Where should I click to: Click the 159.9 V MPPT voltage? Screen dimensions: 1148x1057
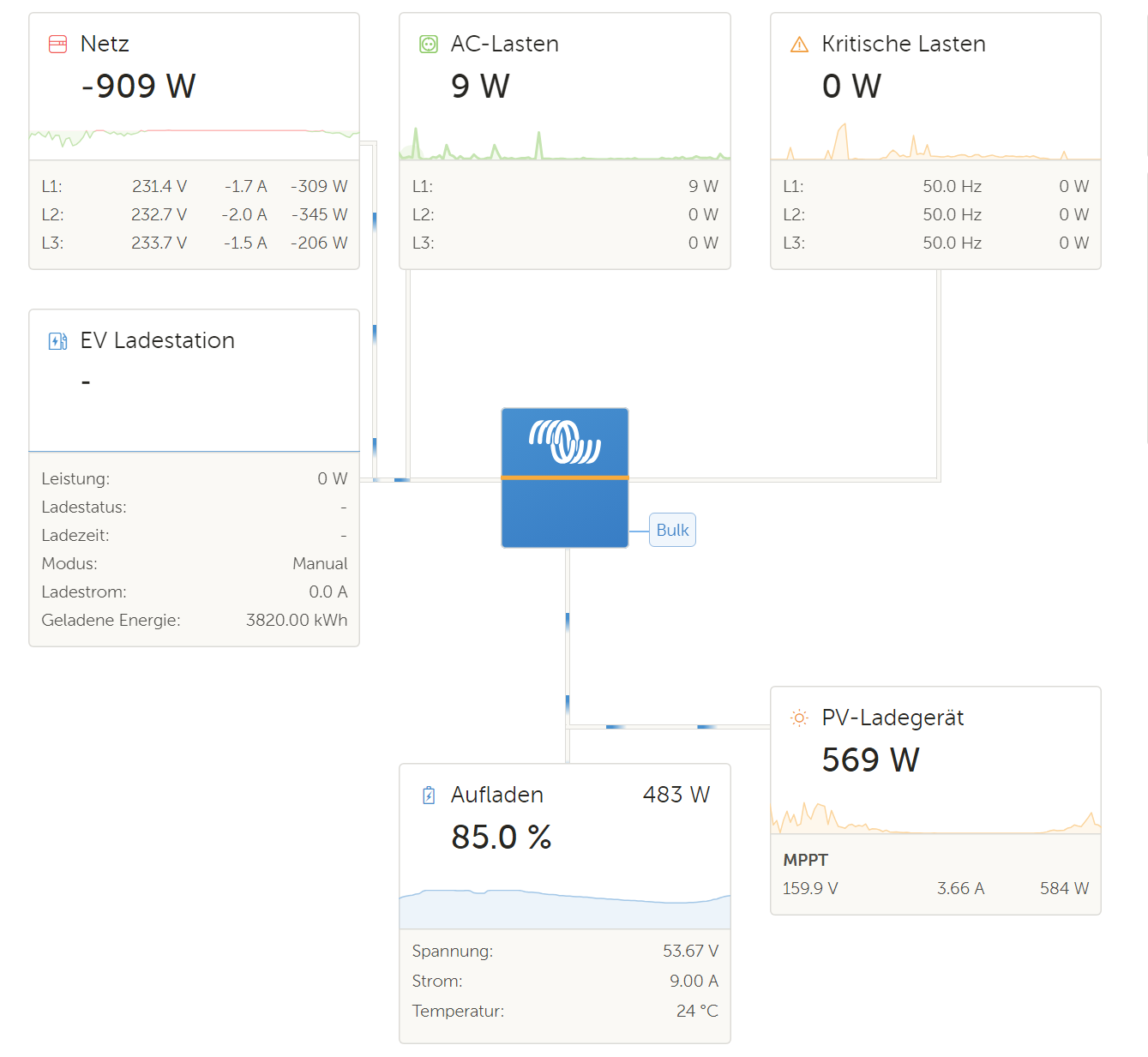click(x=810, y=888)
